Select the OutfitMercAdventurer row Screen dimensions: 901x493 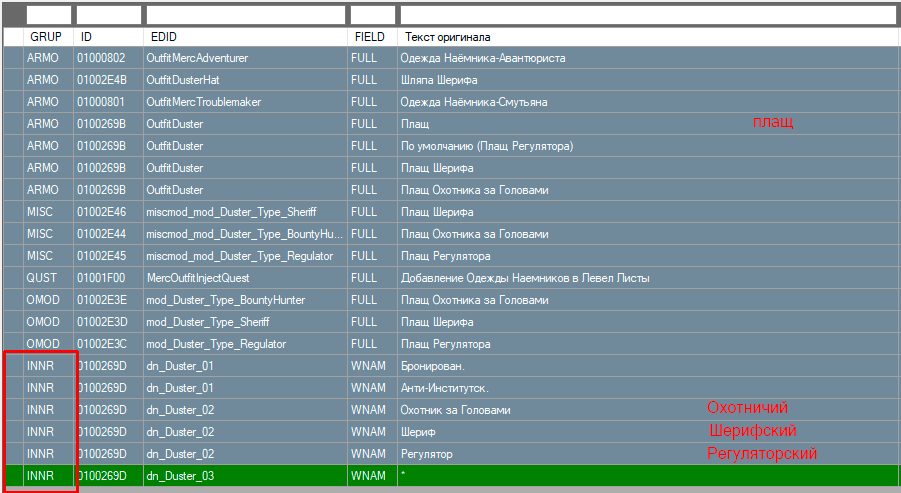(450, 58)
